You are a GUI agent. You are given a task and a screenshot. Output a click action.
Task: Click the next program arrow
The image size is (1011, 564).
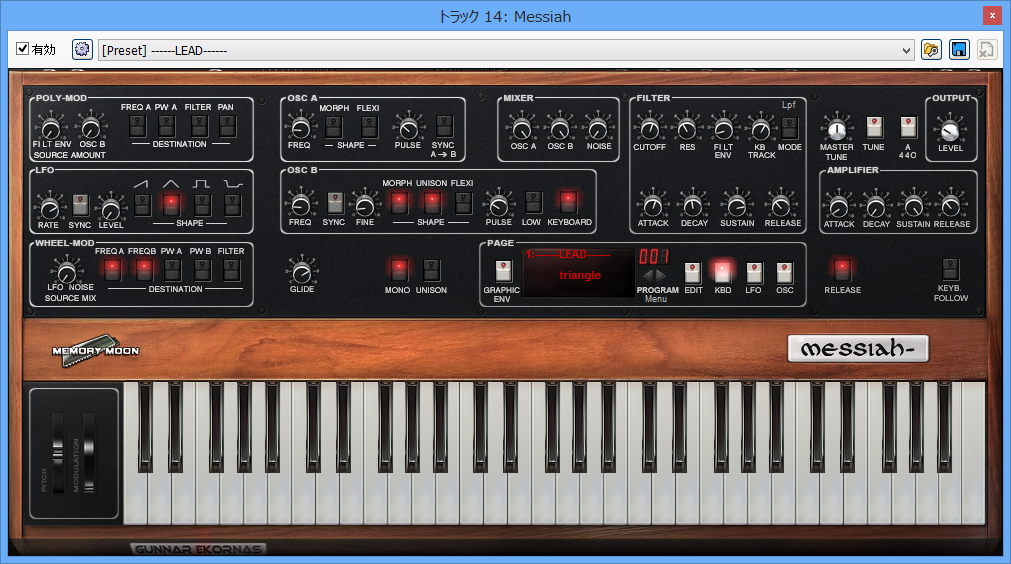coord(660,276)
